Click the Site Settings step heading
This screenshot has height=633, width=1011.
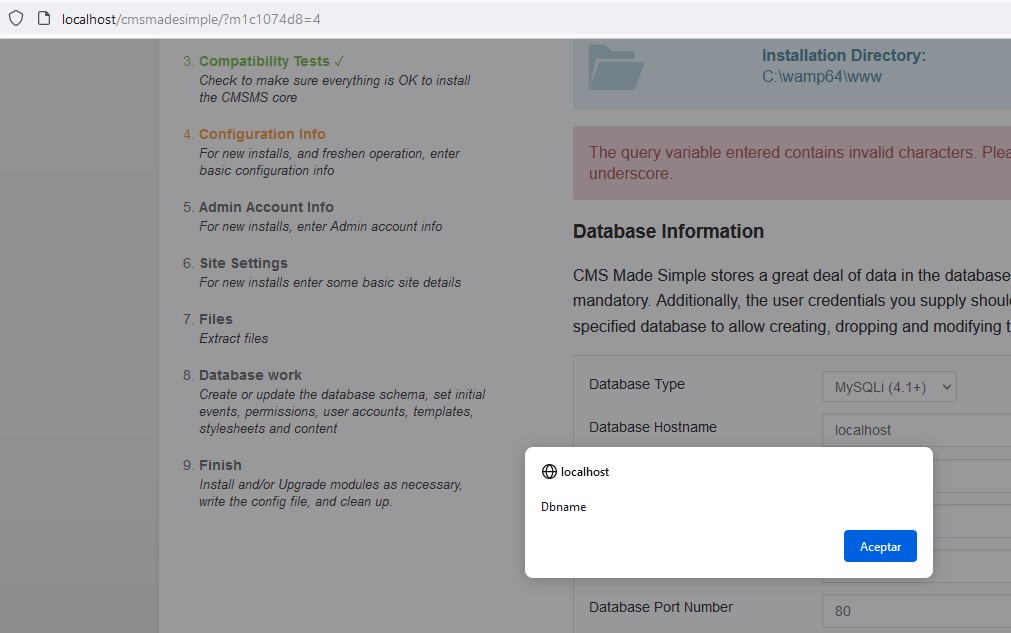(x=243, y=263)
